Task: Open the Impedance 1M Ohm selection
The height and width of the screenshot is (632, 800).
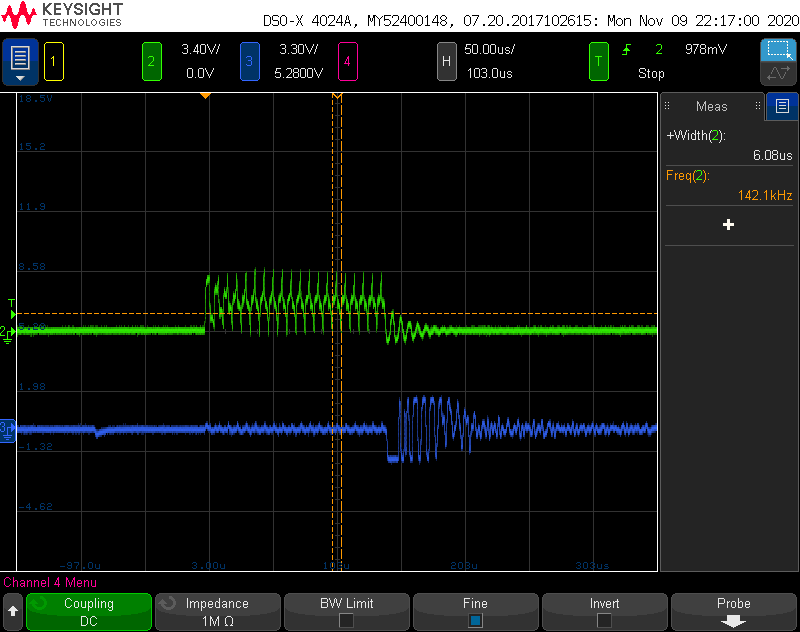Action: click(217, 611)
